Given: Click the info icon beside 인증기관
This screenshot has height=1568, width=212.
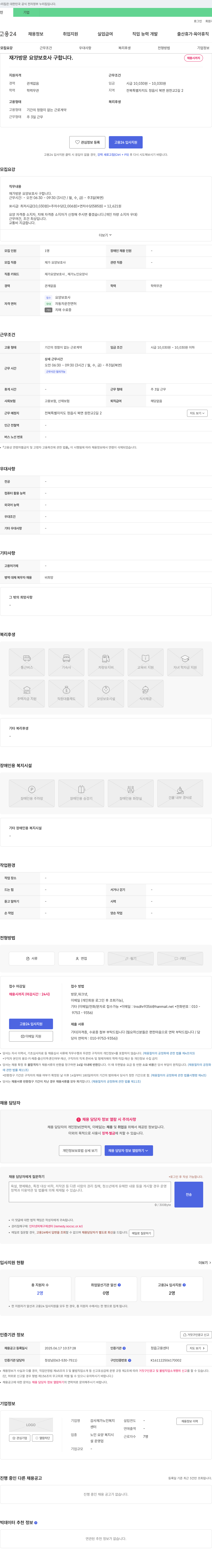Looking at the screenshot, I should (x=124, y=1348).
